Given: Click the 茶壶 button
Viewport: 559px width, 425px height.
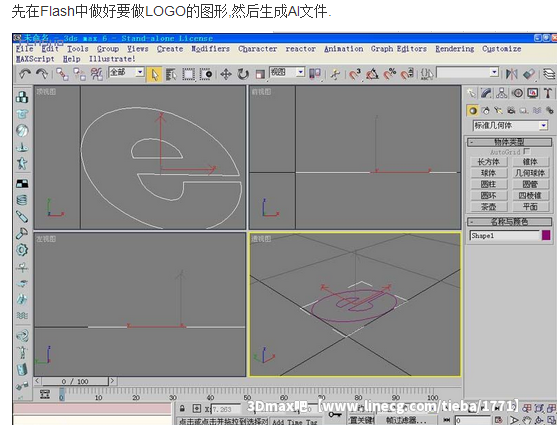Looking at the screenshot, I should (489, 206).
